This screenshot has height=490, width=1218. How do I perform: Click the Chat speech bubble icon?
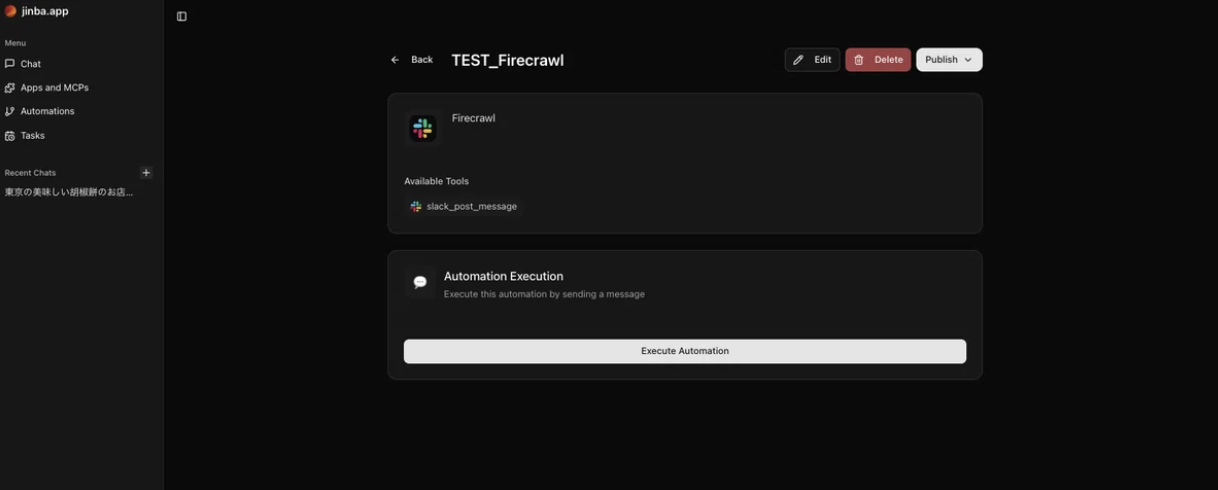point(10,64)
